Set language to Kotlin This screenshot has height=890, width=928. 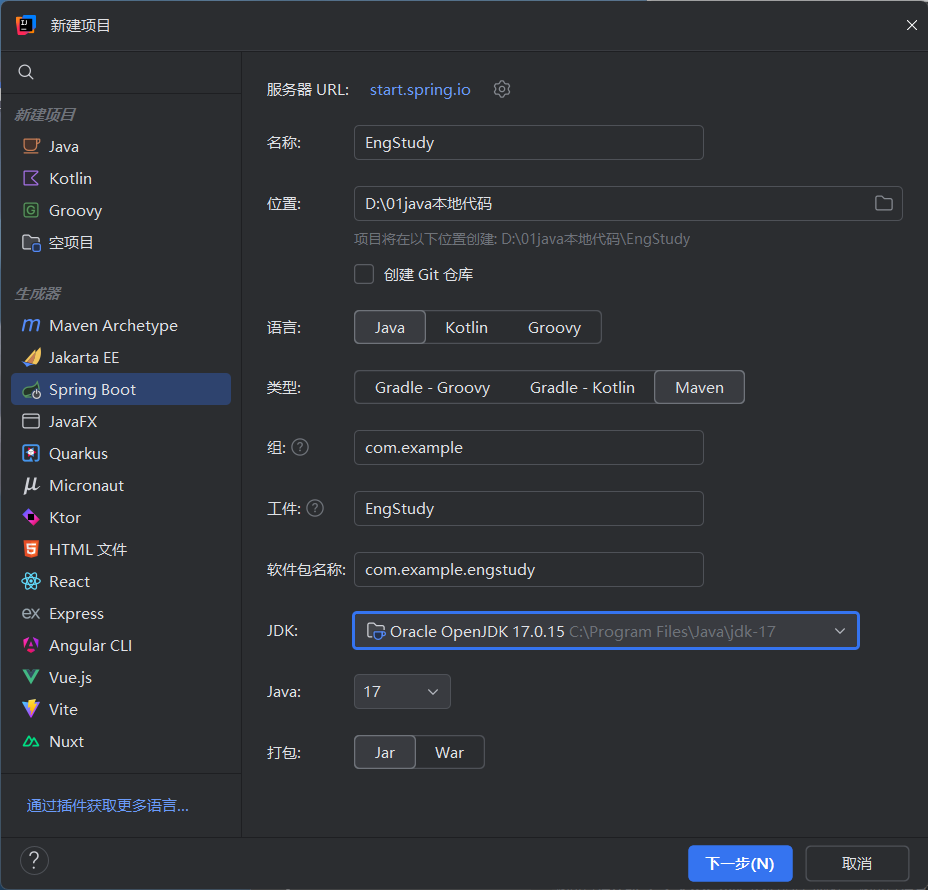tap(466, 327)
